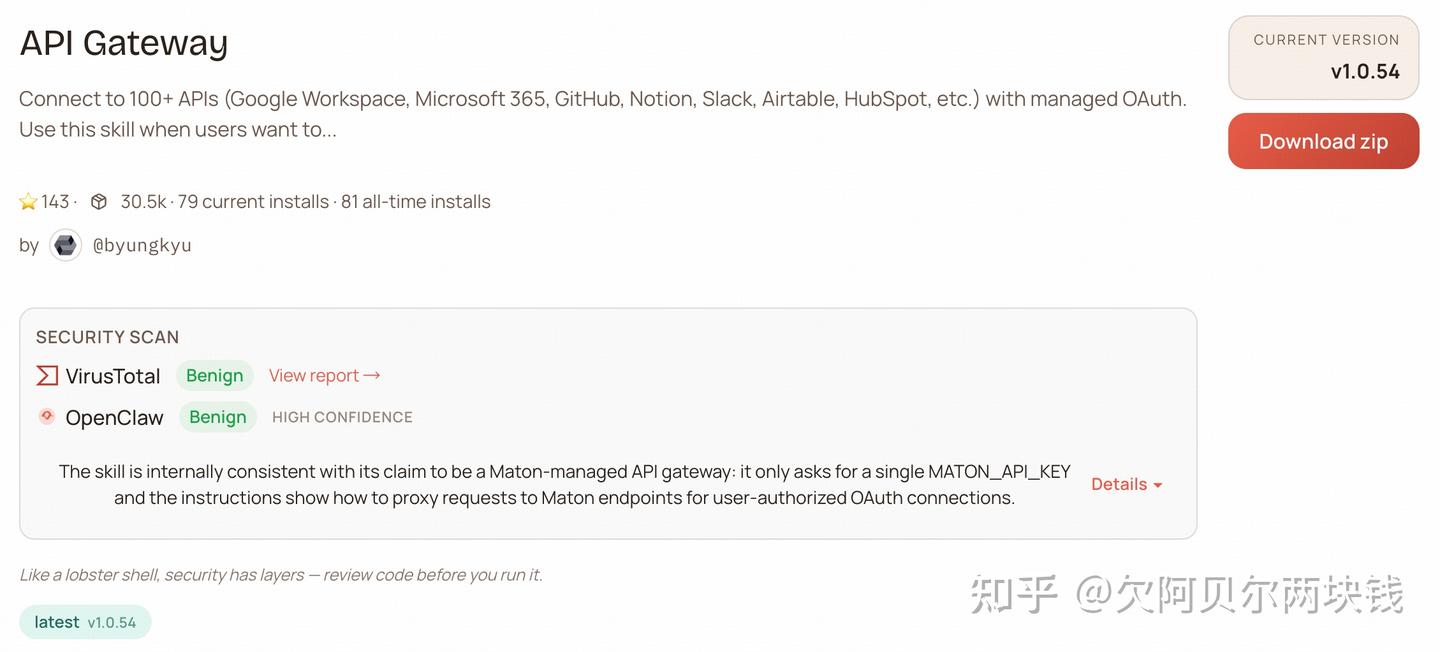Click the package downloads cube icon
1440x652 pixels.
click(x=99, y=202)
